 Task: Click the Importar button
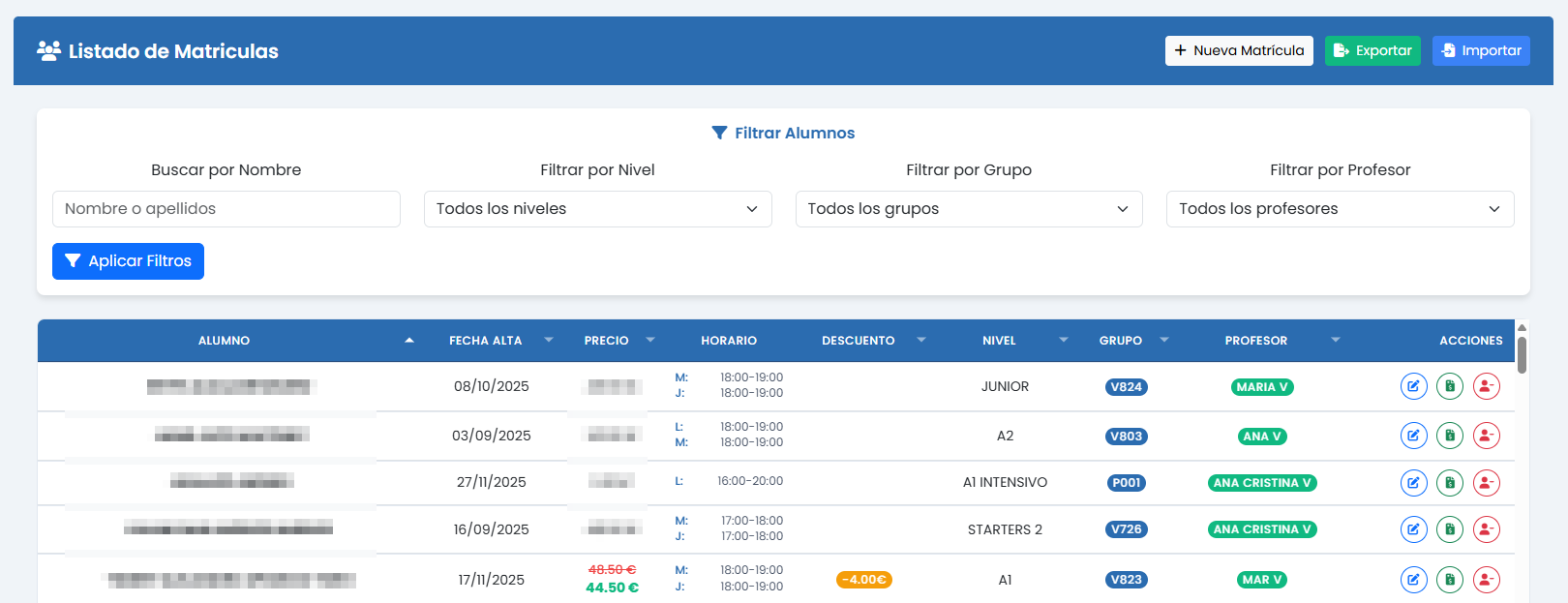(x=1480, y=50)
